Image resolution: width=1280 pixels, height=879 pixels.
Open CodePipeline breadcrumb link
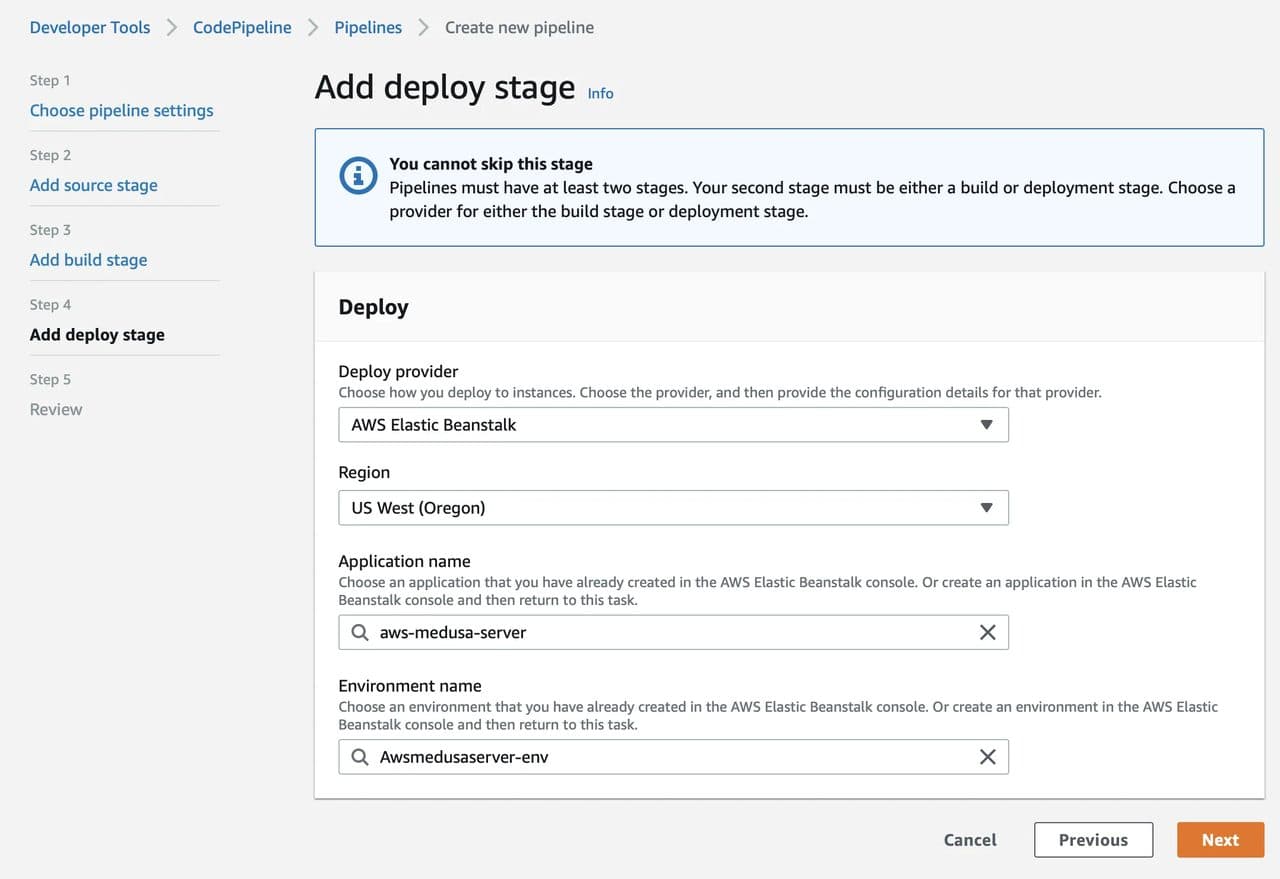pyautogui.click(x=242, y=27)
